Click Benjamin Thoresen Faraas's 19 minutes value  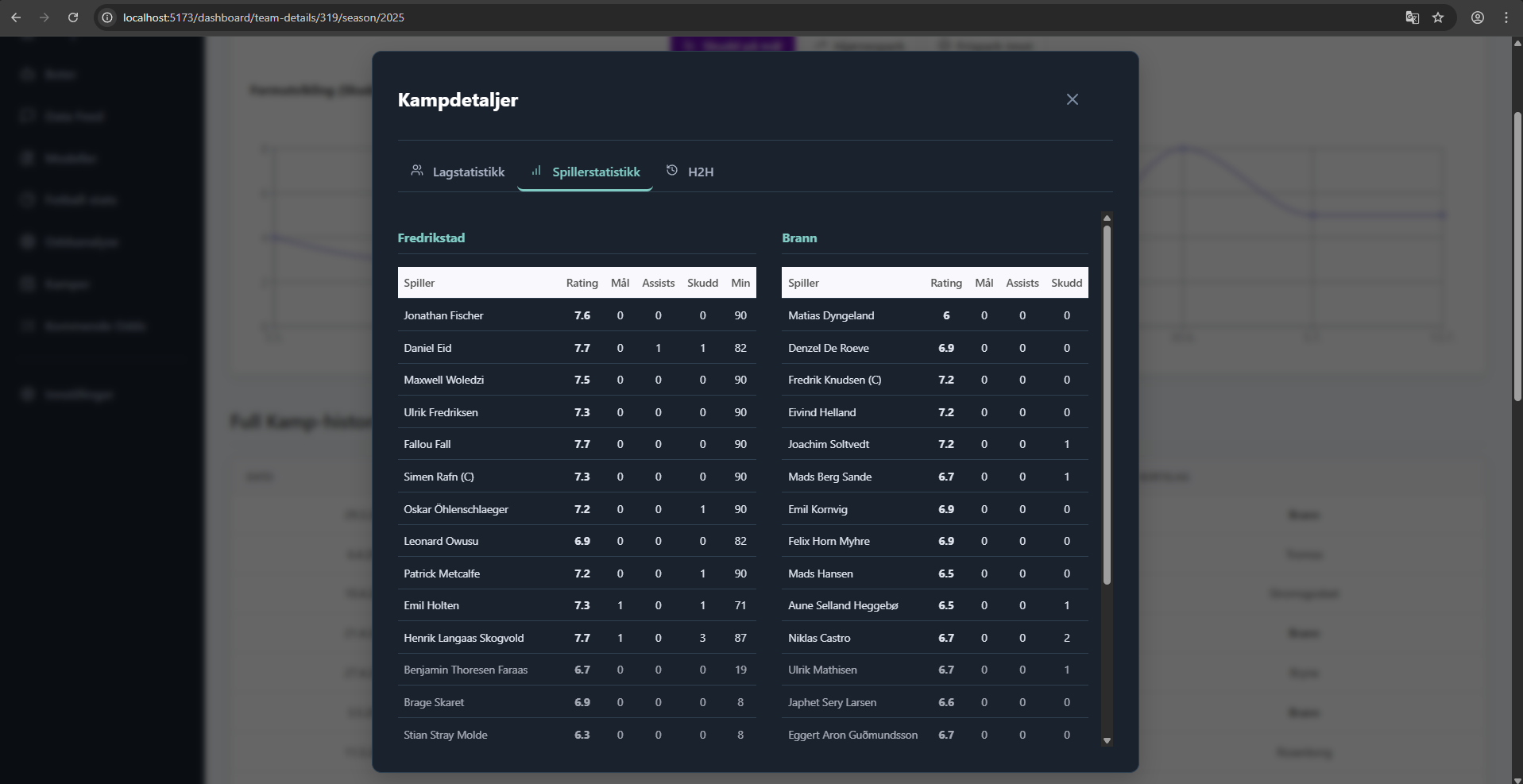click(740, 670)
